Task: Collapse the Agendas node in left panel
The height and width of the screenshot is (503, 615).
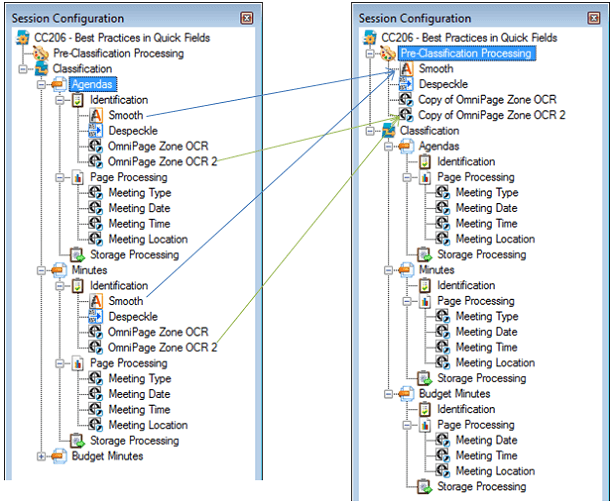Action: (41, 84)
